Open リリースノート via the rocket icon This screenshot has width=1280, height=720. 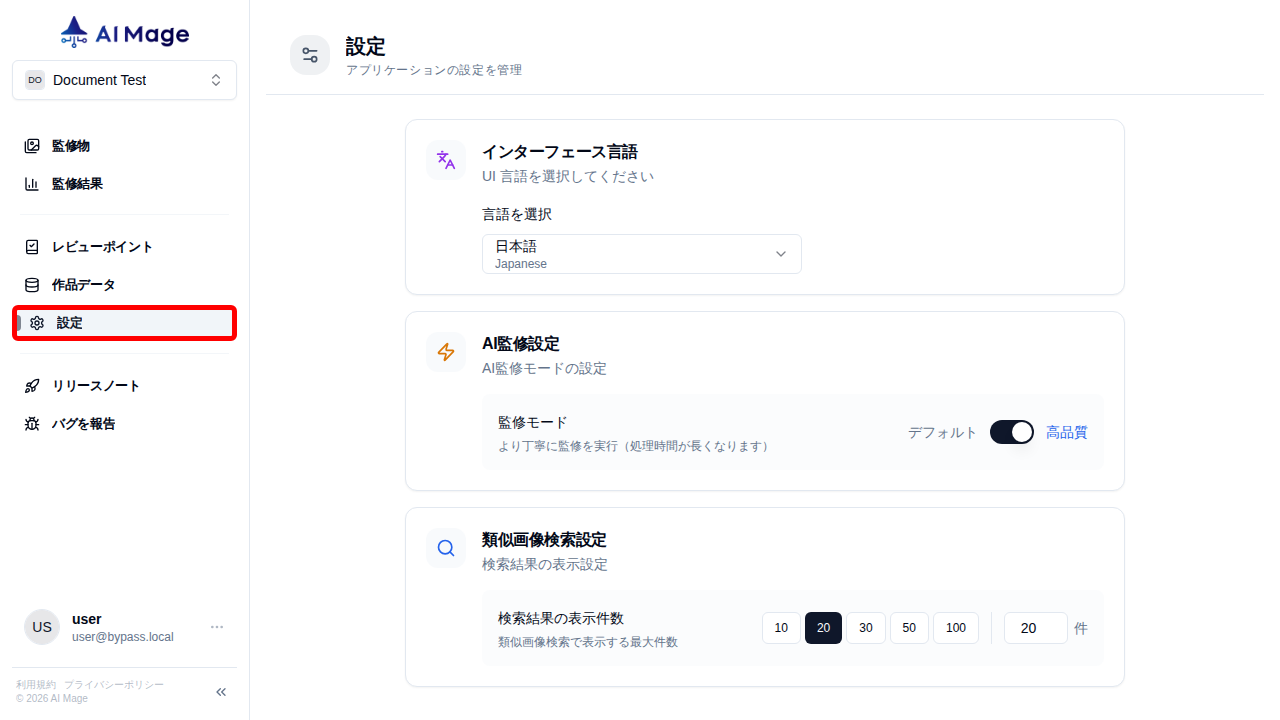click(x=31, y=385)
